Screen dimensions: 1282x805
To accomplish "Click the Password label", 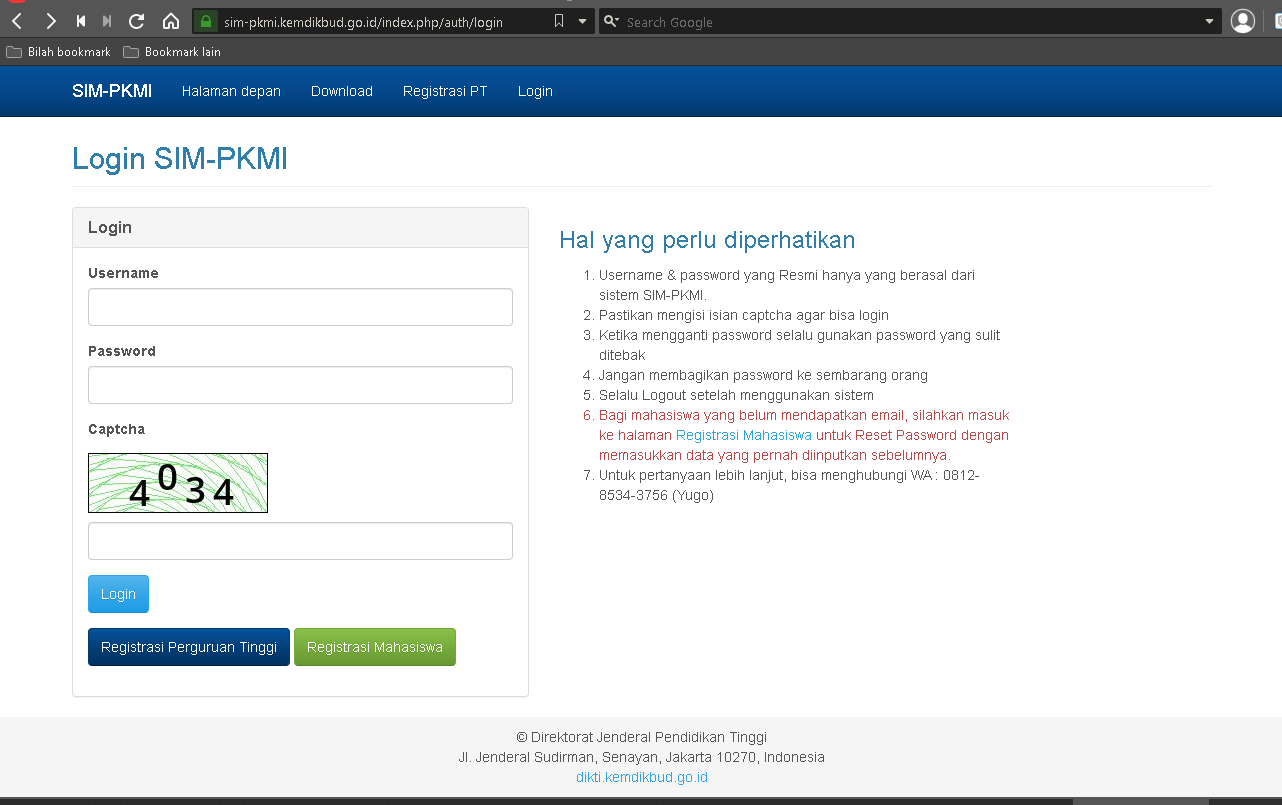I will point(122,351).
